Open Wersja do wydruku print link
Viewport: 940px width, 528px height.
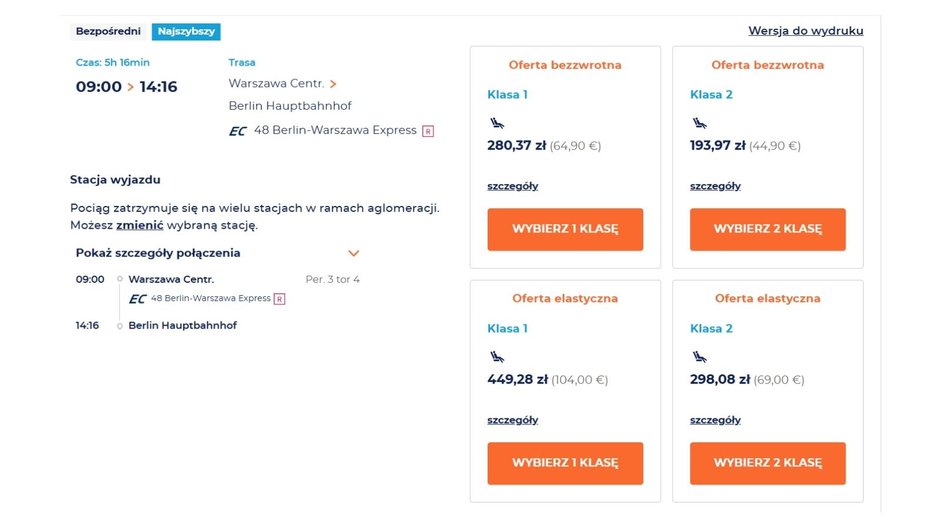(x=805, y=31)
